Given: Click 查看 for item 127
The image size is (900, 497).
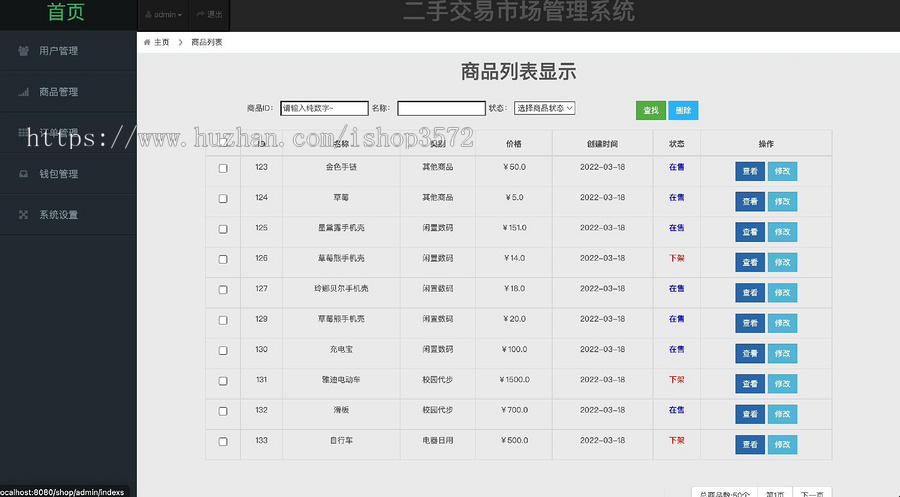Looking at the screenshot, I should coord(750,293).
